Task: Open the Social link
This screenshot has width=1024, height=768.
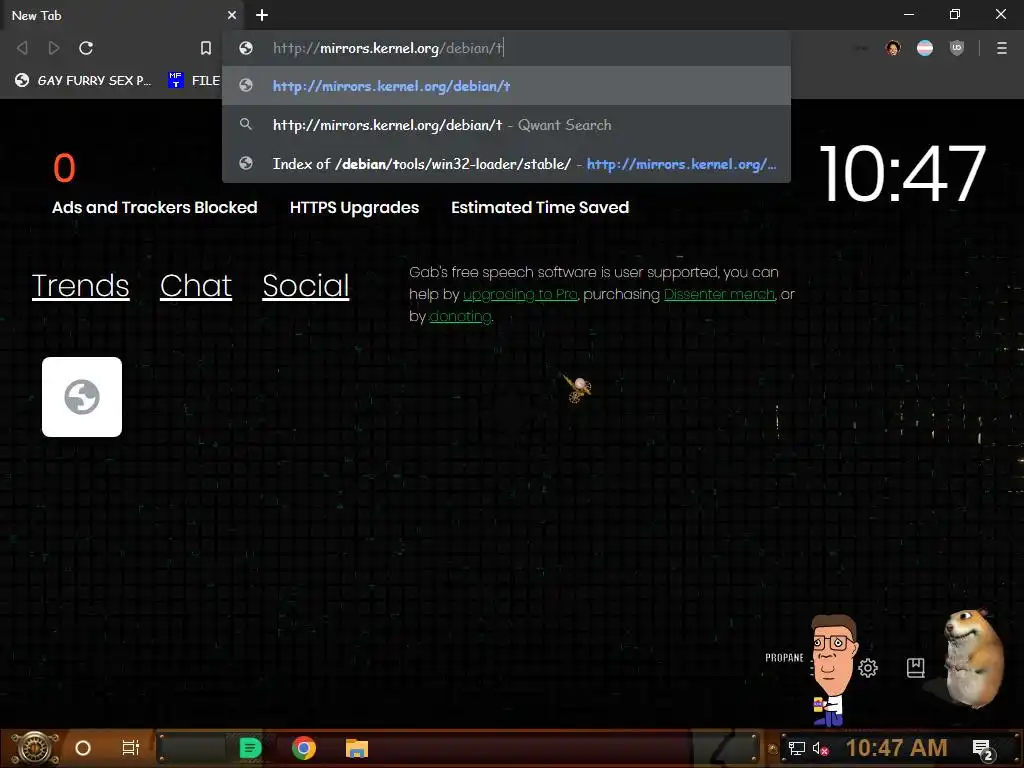Action: (306, 285)
